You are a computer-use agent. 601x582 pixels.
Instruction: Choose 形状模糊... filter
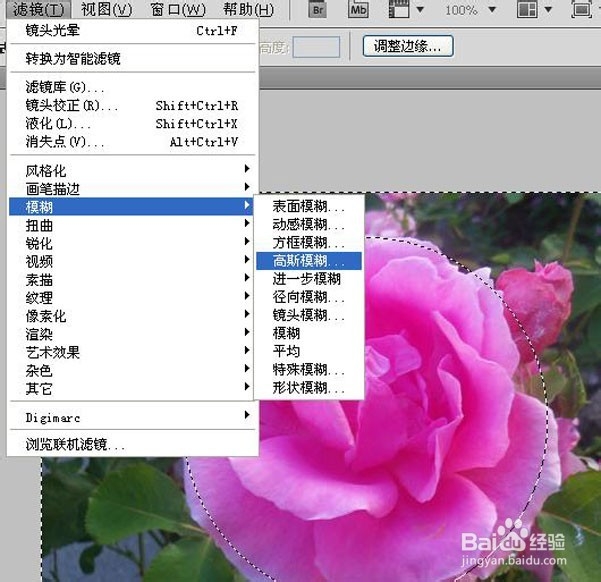[x=309, y=388]
